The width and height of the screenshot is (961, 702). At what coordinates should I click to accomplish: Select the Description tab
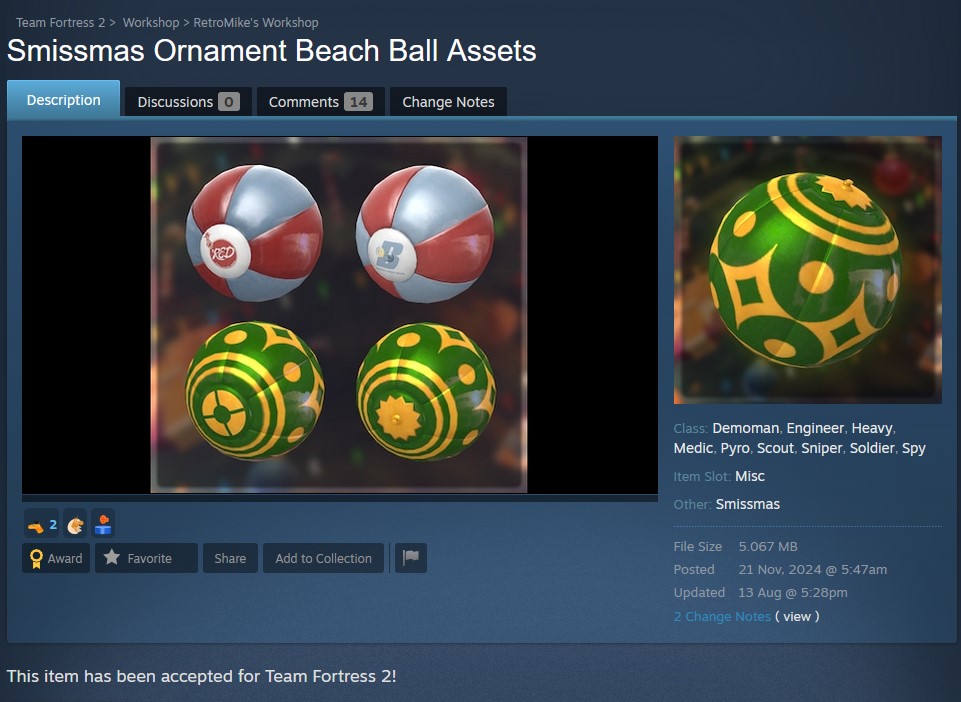(64, 99)
